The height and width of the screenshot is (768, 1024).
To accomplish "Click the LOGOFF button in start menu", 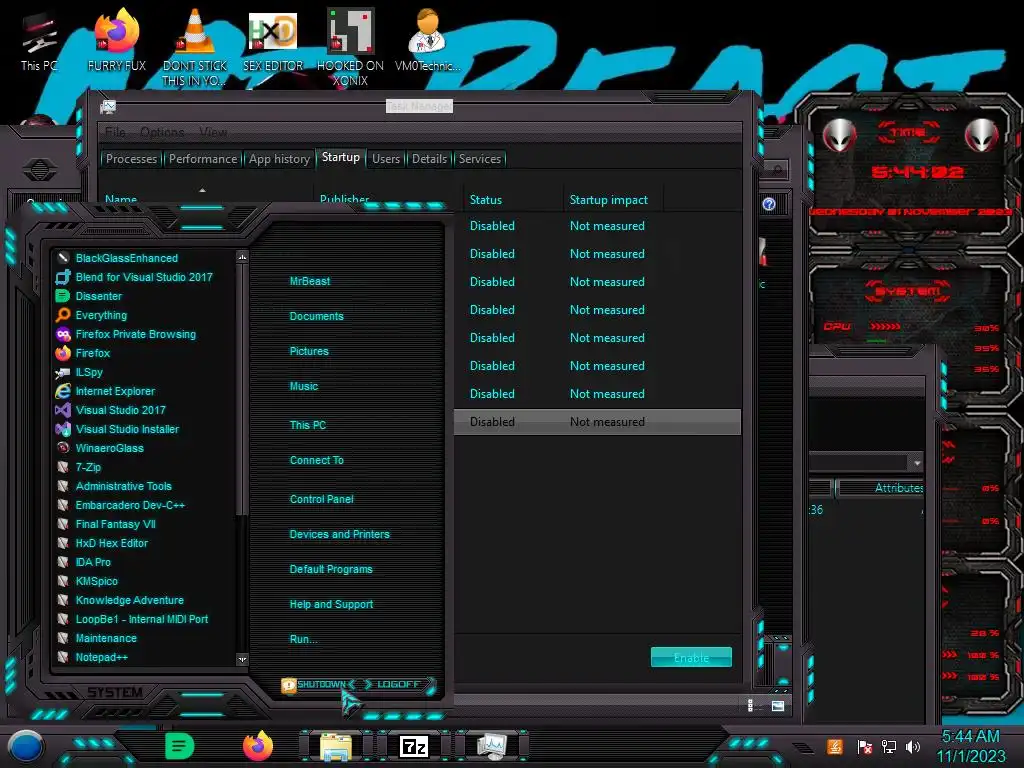I will point(398,684).
